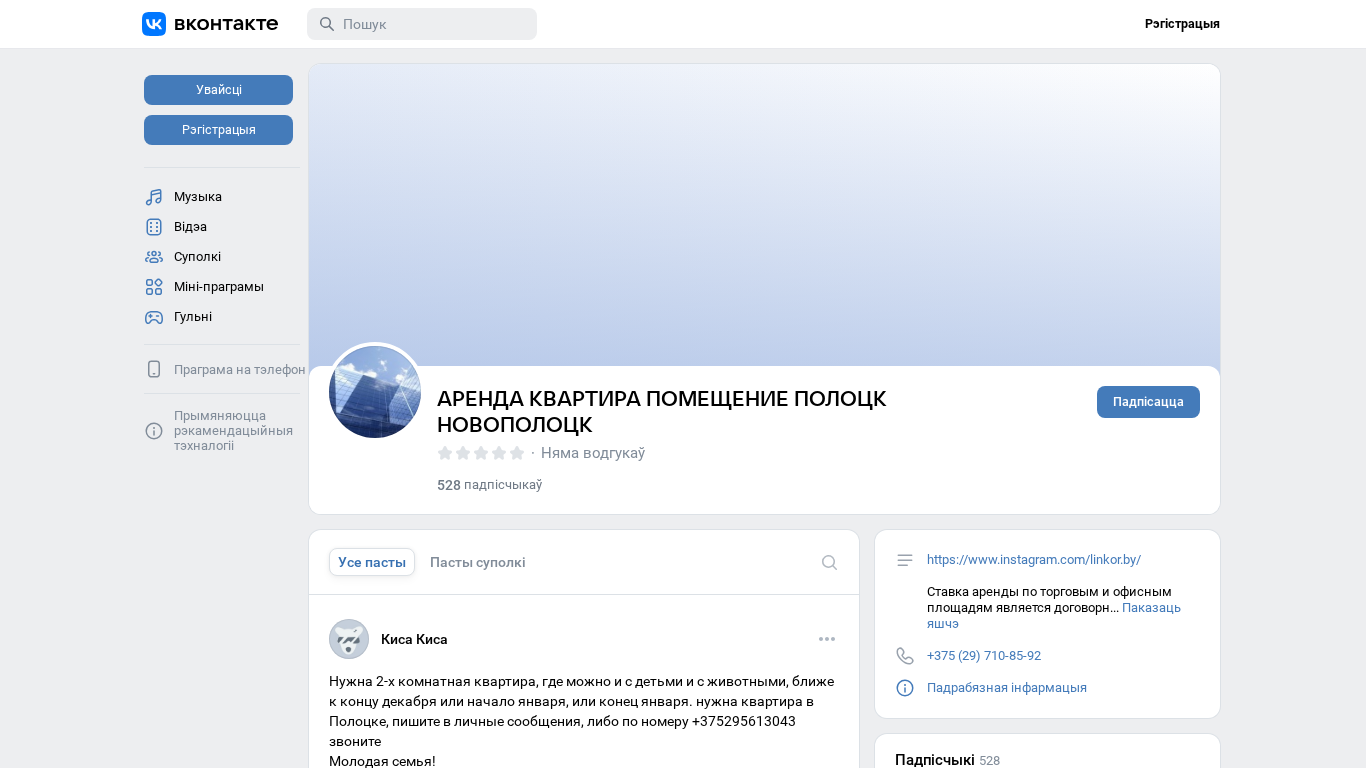Open the Міні-праграмы apps icon
This screenshot has height=768, width=1366.
click(154, 287)
